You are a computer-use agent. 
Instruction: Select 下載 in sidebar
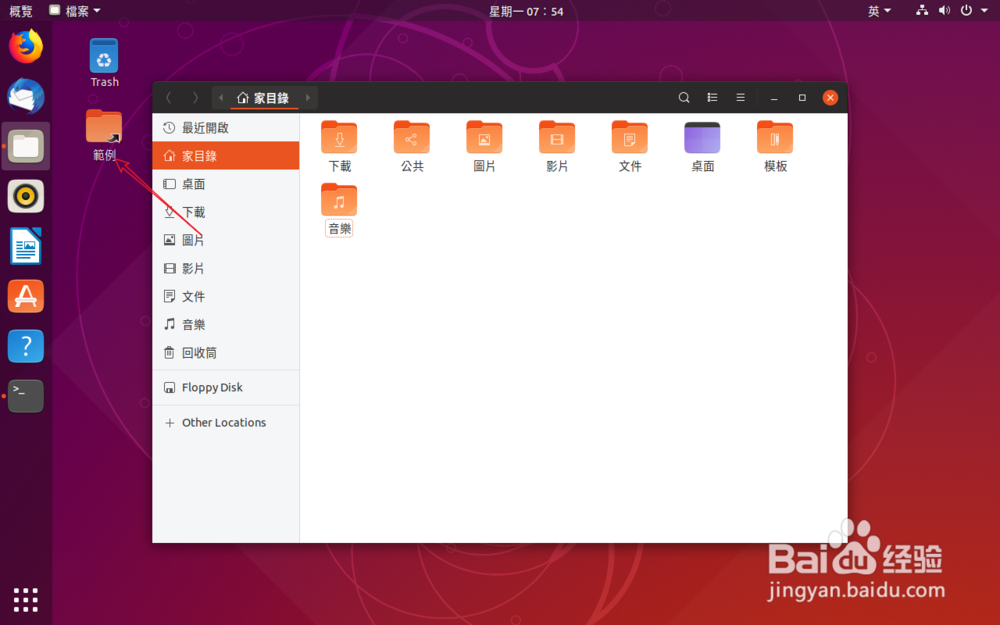(x=226, y=212)
